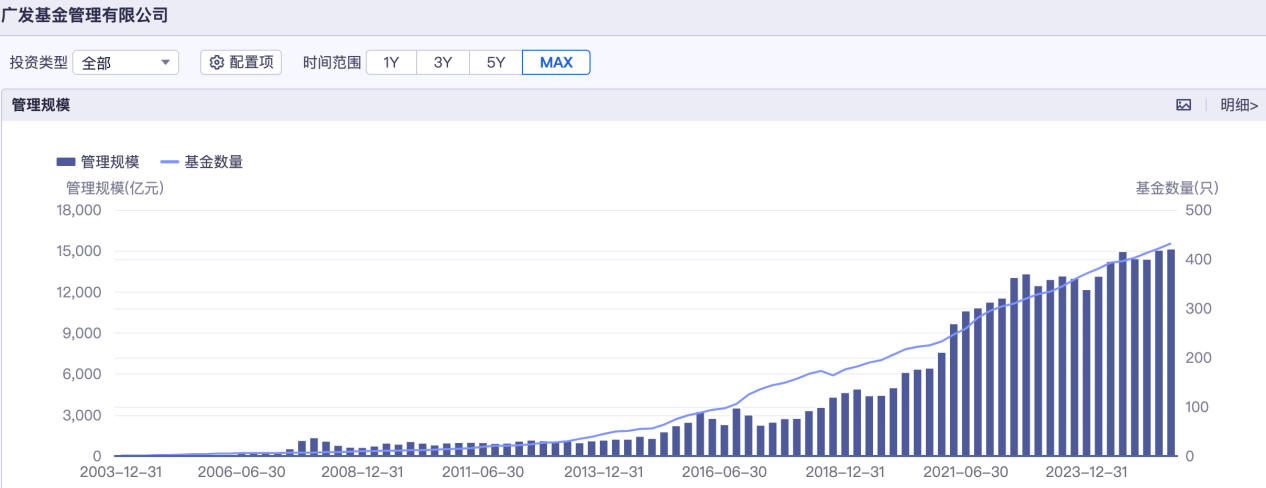Click the save-as-image icon beside 明细

coord(1183,105)
